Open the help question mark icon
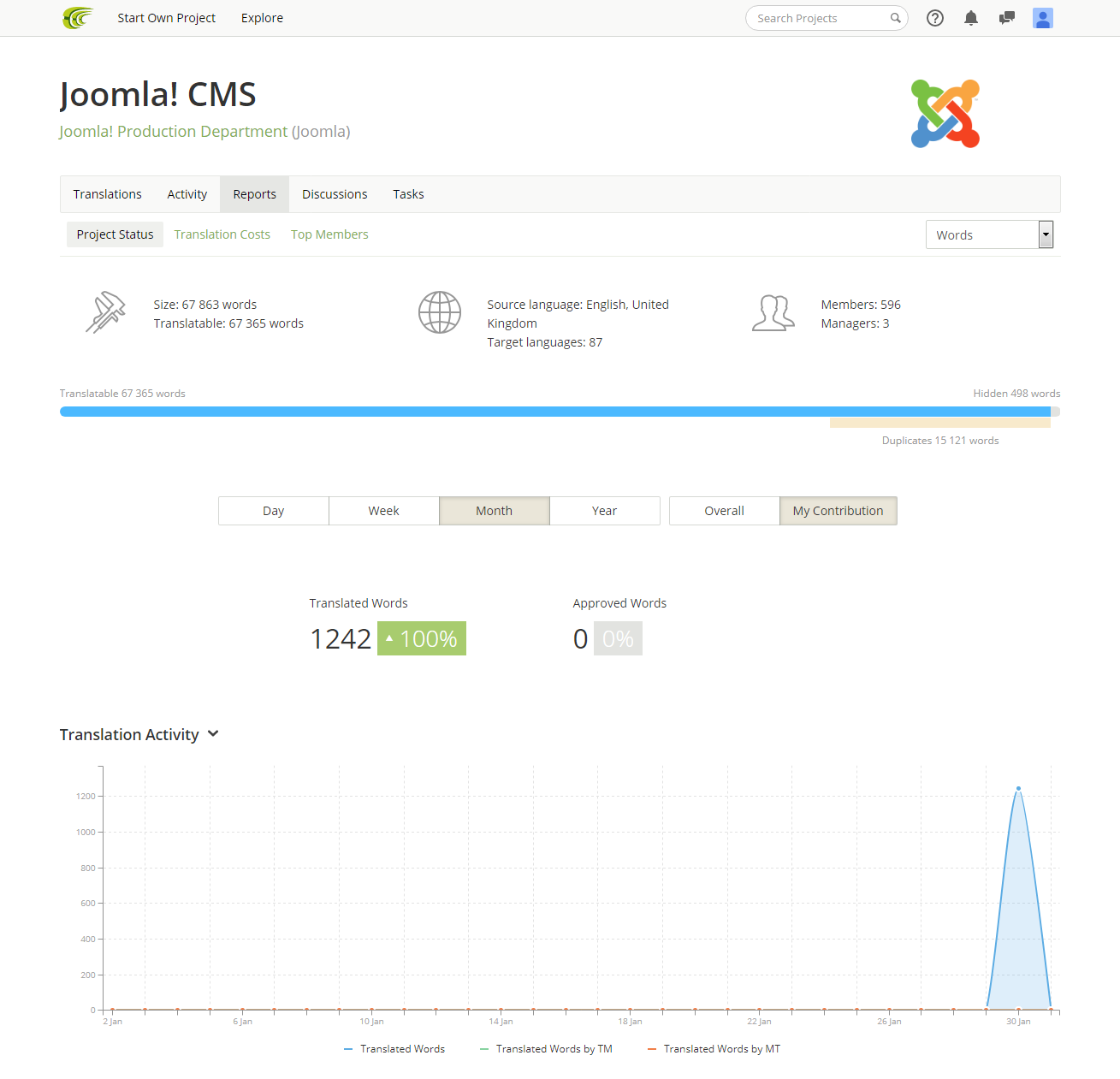This screenshot has height=1079, width=1120. coord(935,18)
